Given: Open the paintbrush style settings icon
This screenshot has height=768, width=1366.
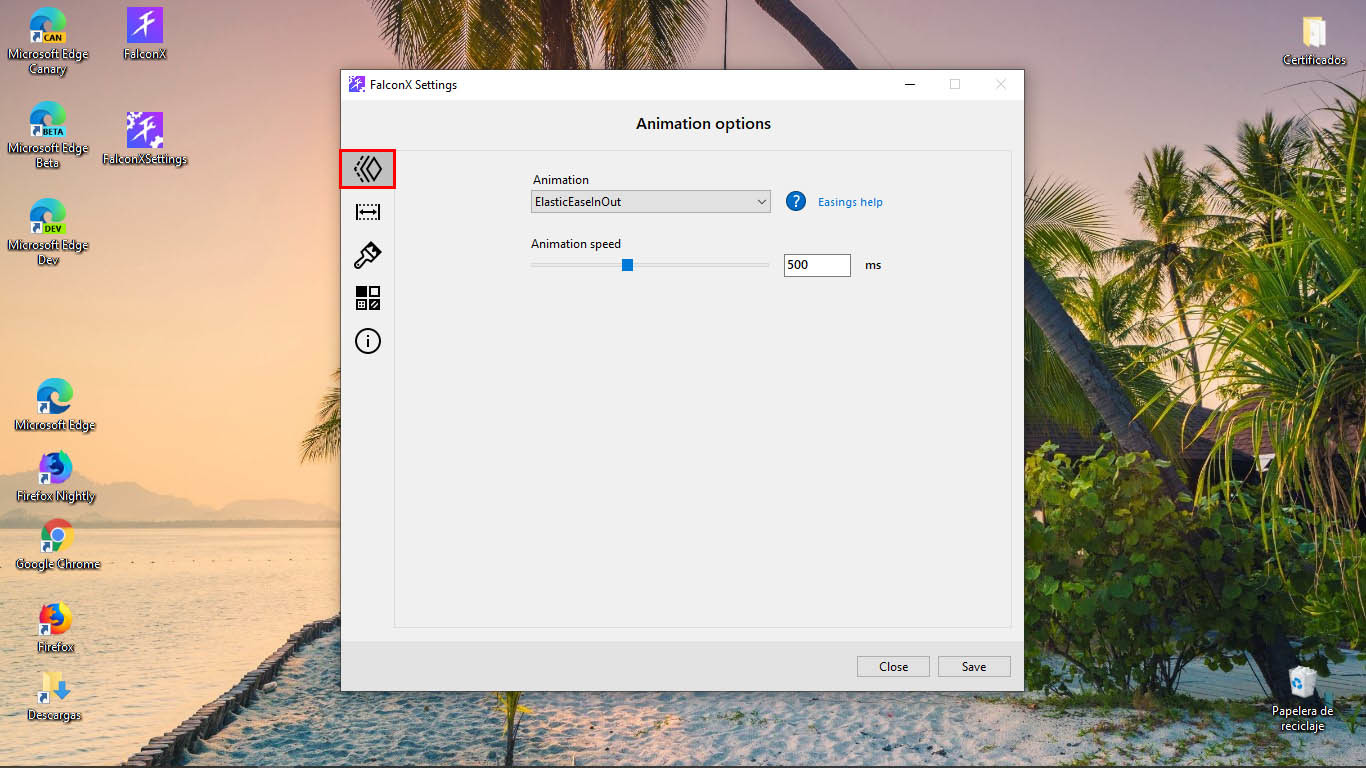Looking at the screenshot, I should click(x=368, y=255).
